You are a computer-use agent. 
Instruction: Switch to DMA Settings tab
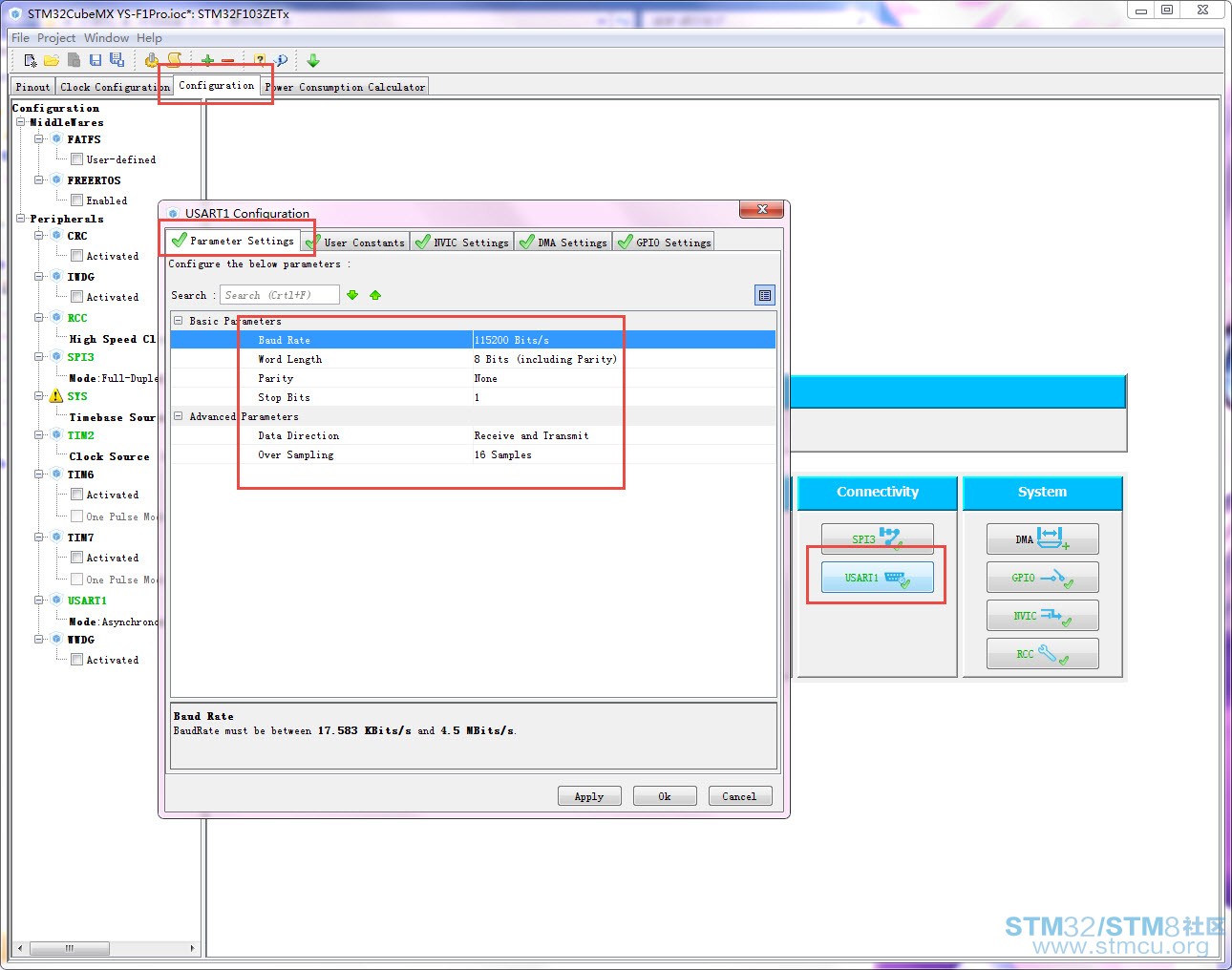point(563,242)
